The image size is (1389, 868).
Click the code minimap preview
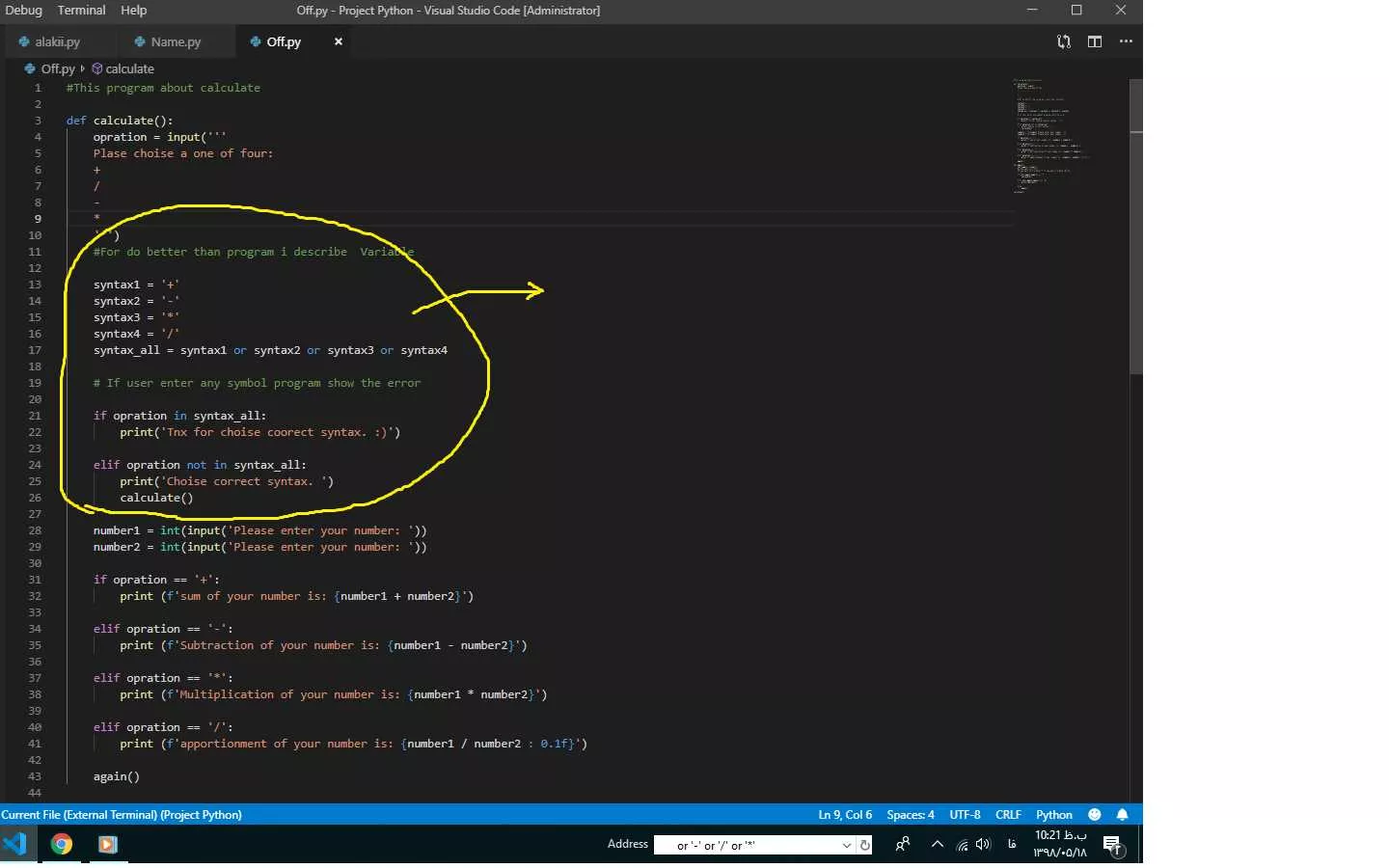coord(1051,135)
